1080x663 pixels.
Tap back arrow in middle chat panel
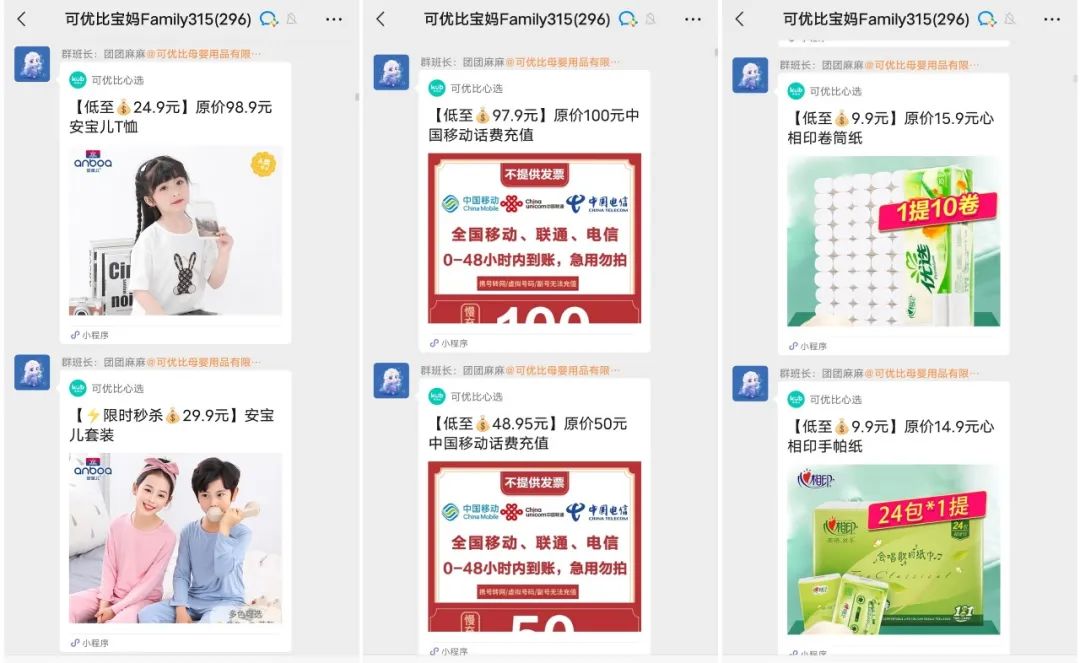coord(381,19)
